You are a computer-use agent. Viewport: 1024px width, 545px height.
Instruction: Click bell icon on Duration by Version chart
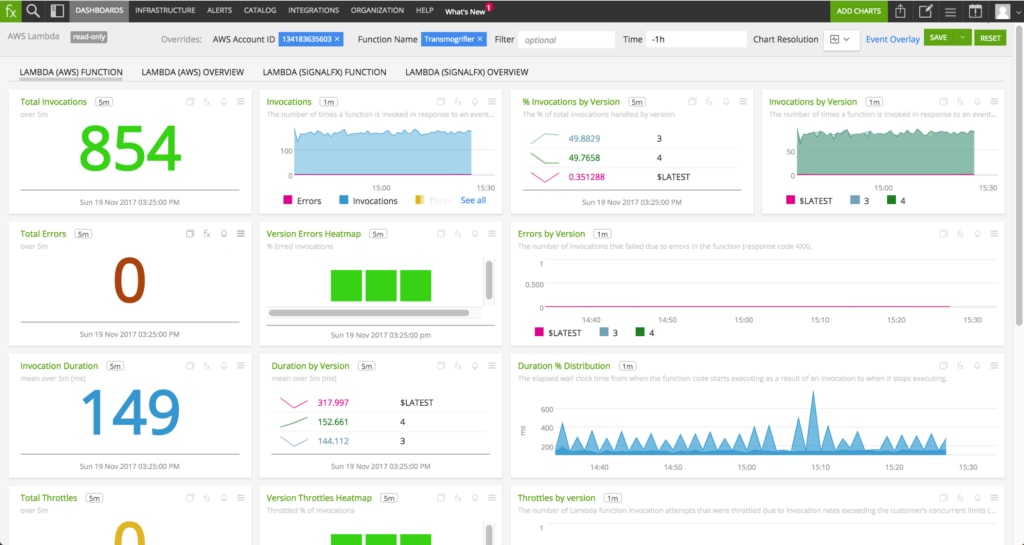pos(475,366)
